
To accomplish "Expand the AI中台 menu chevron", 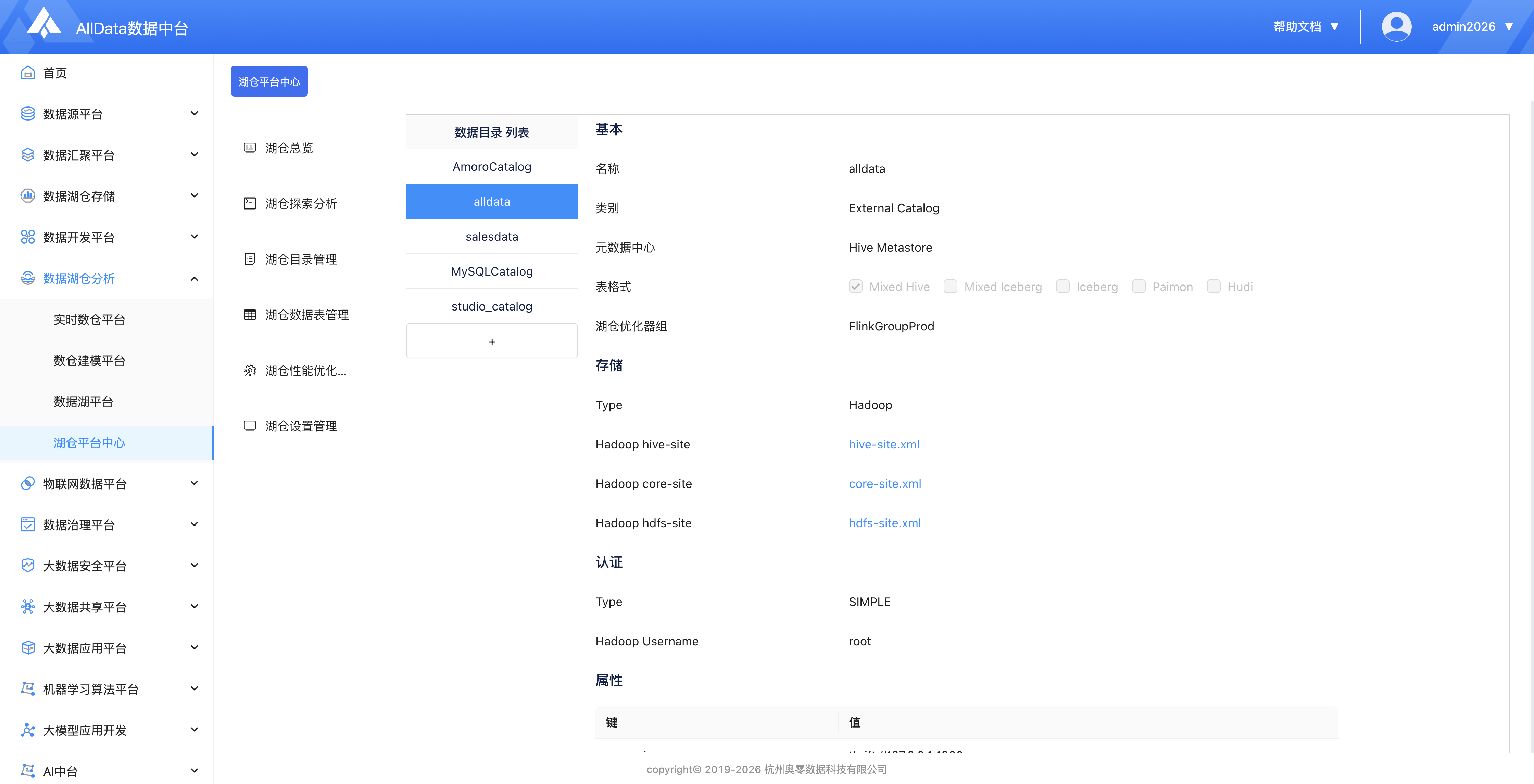I will click(194, 770).
